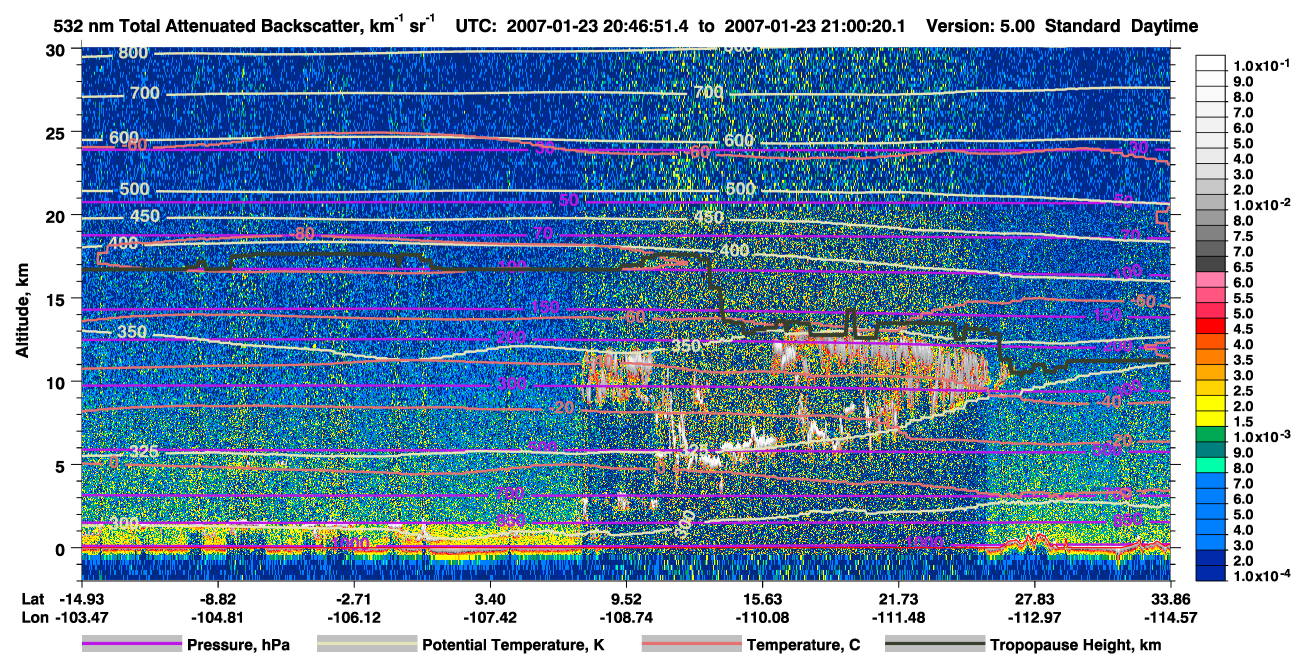Click the '325' potential temperature contour label

click(x=143, y=452)
